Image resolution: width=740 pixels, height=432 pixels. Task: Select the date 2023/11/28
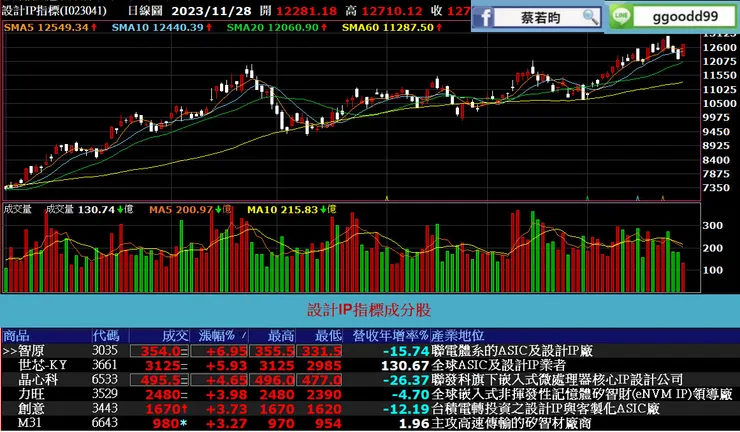(x=211, y=11)
